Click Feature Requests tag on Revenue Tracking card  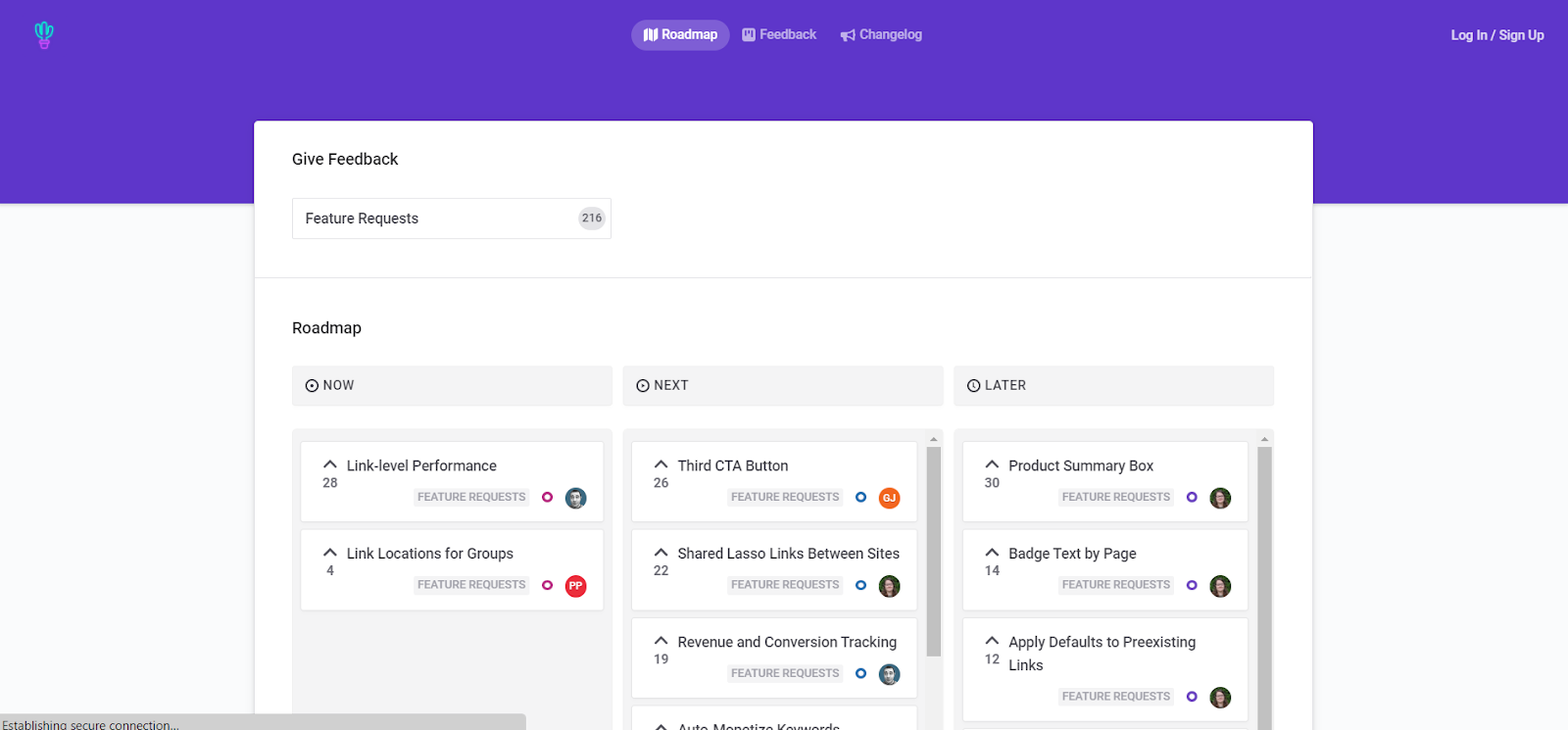(785, 674)
